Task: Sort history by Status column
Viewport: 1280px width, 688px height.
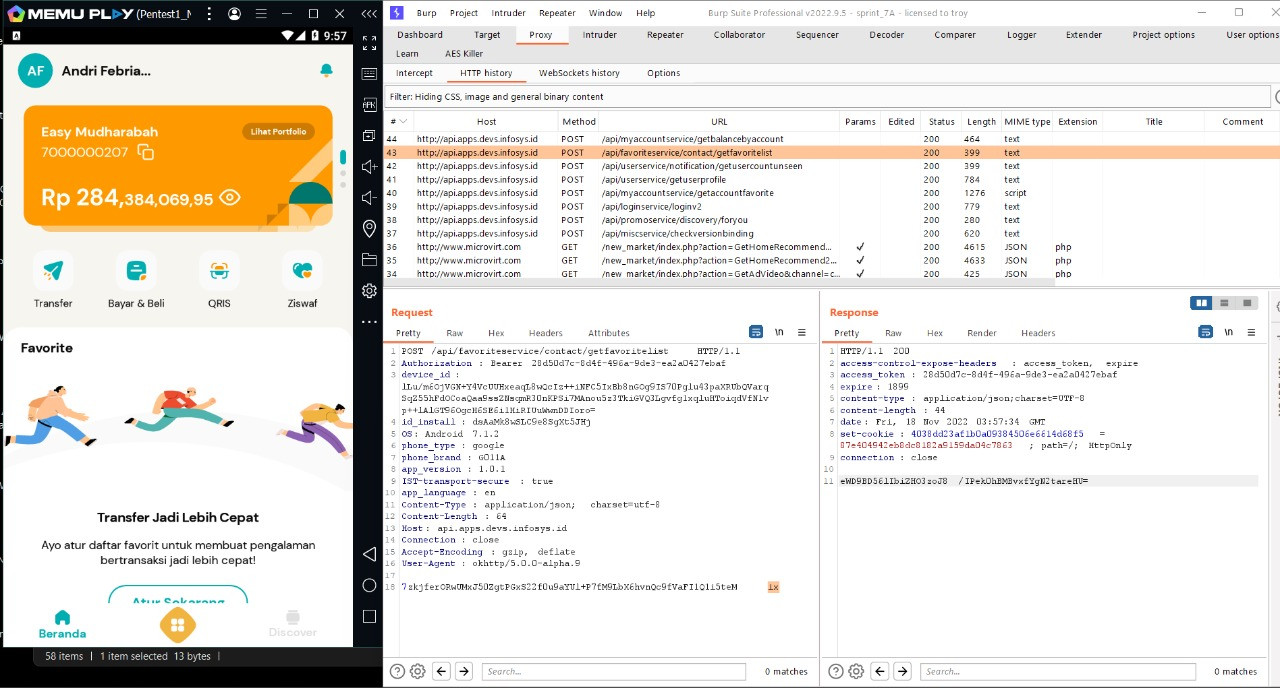Action: tap(941, 122)
